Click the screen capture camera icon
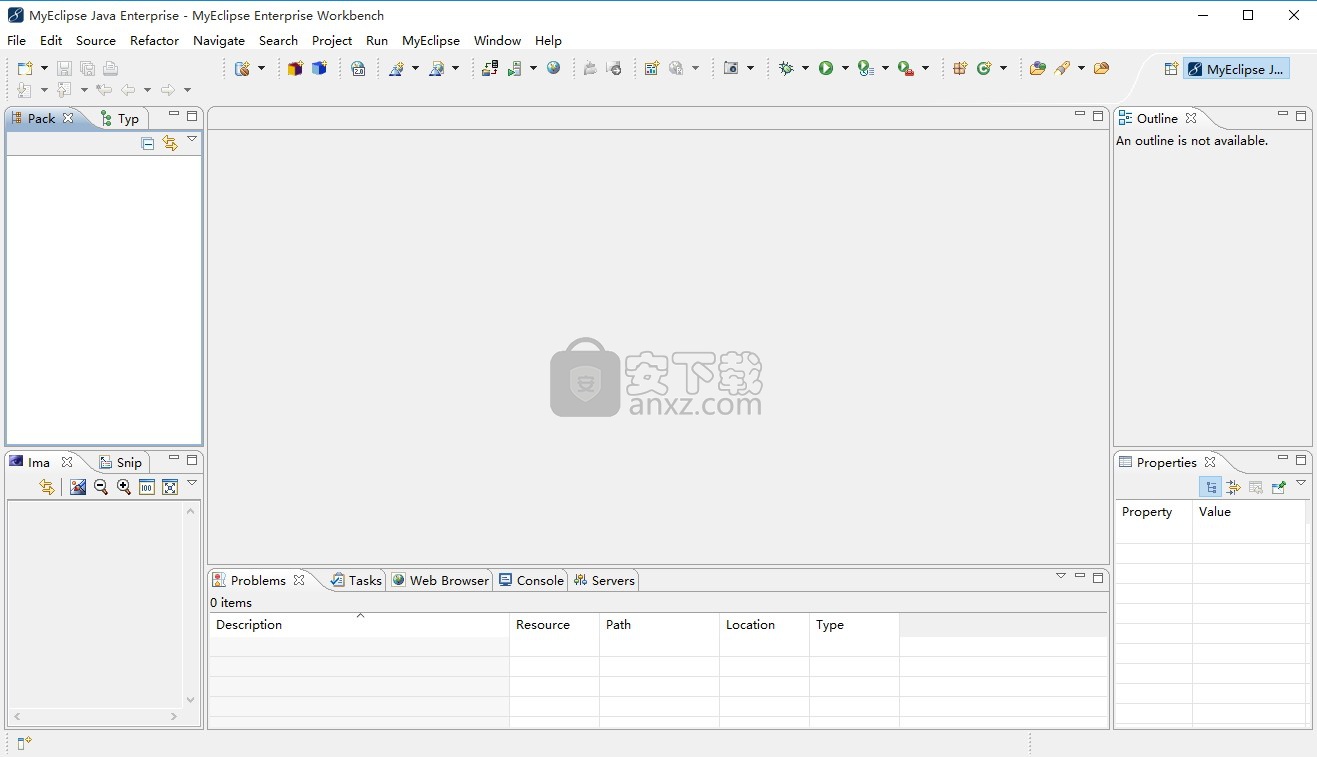This screenshot has width=1317, height=757. click(x=731, y=68)
